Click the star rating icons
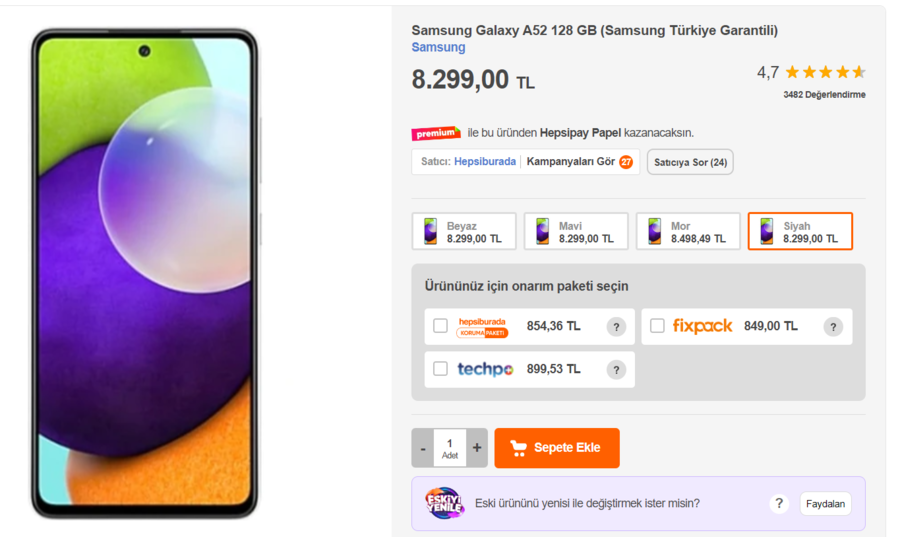This screenshot has width=900, height=537. point(825,72)
